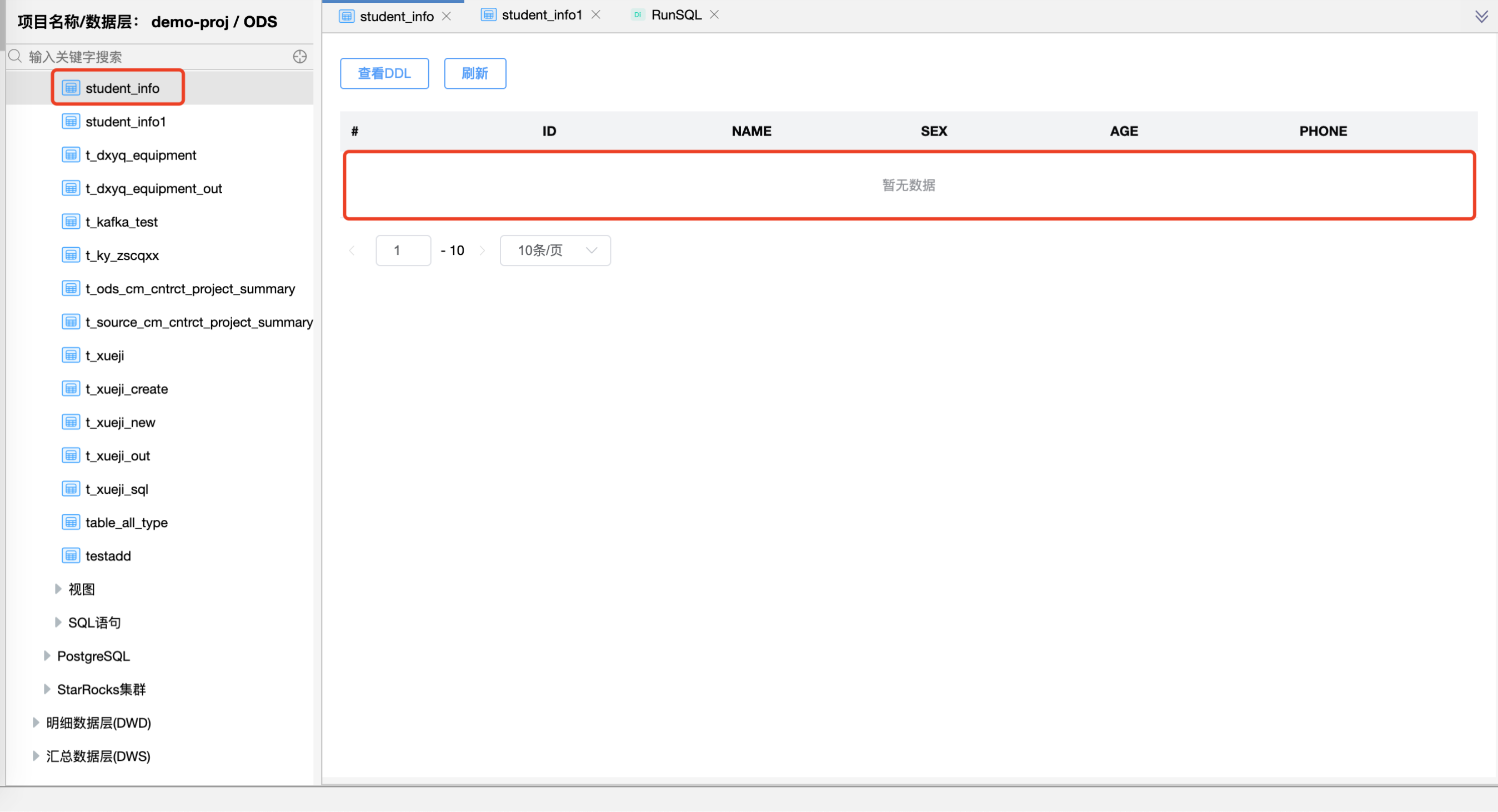Click the magnifier icon in the search bar
Screen dimensions: 1498x812
[x=14, y=56]
